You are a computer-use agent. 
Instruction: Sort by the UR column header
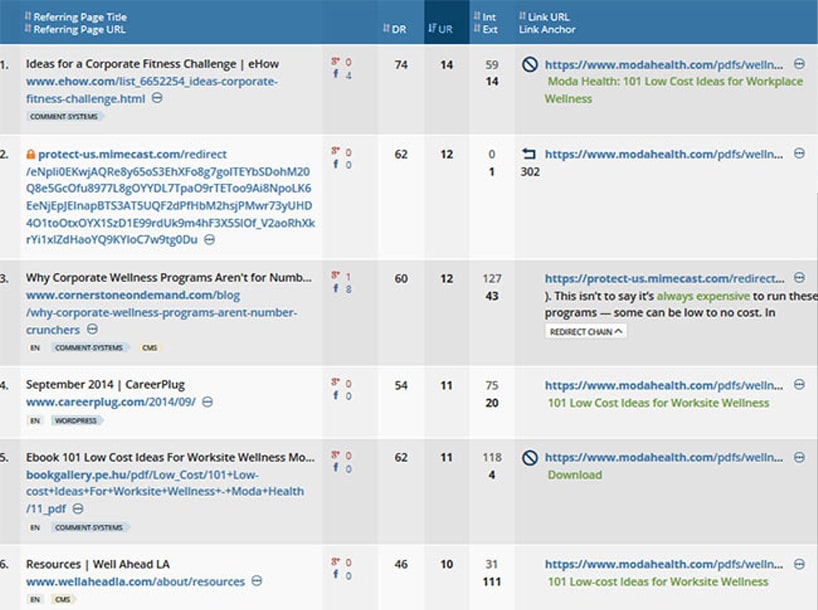440,29
